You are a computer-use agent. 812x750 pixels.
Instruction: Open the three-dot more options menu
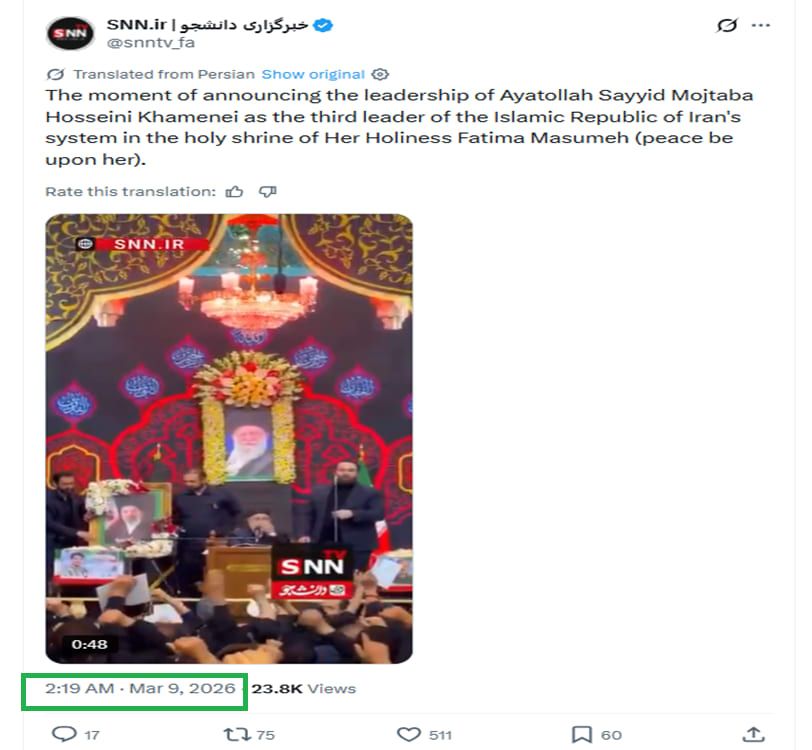760,25
